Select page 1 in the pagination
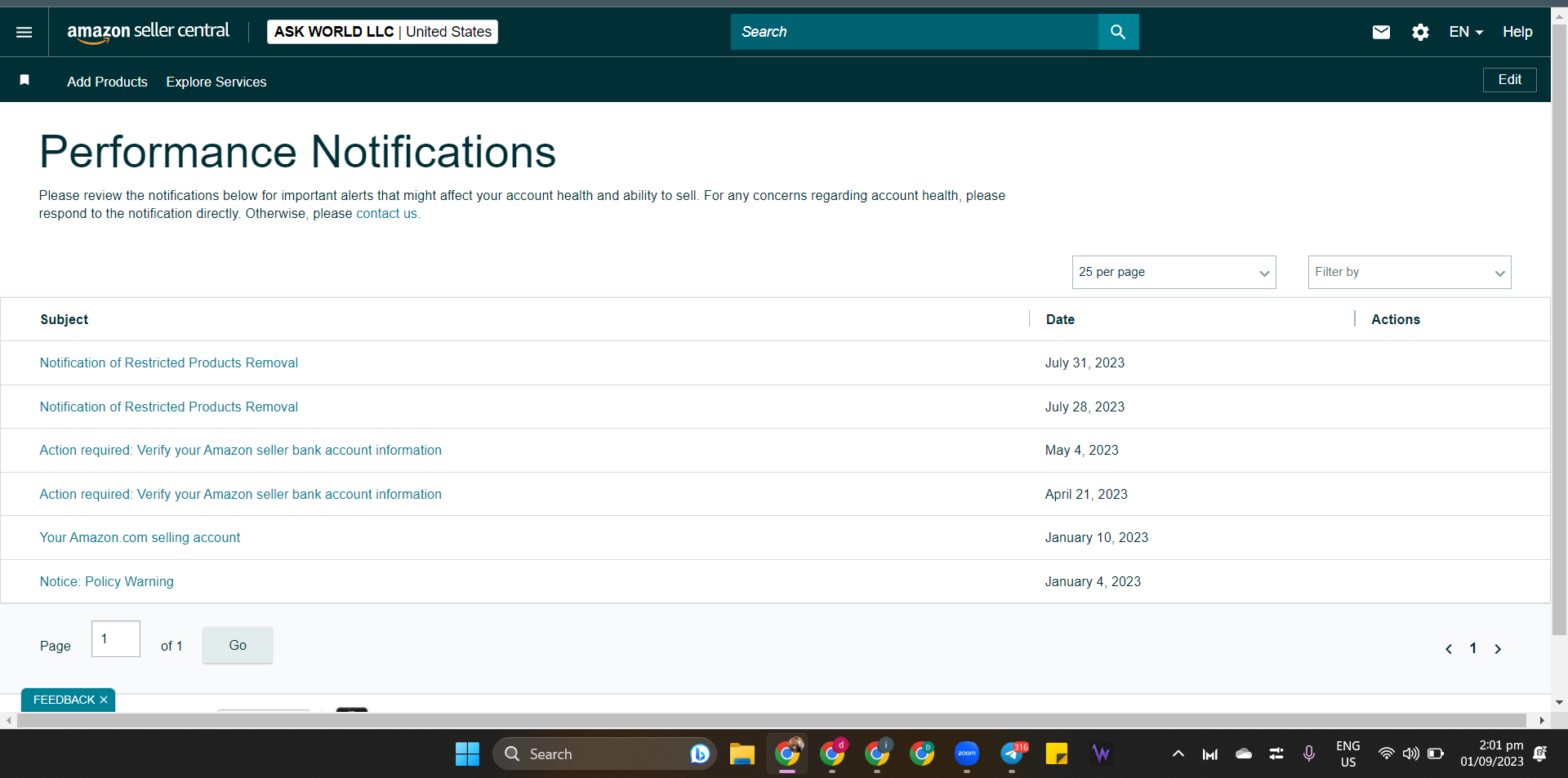The width and height of the screenshot is (1568, 778). click(x=1473, y=649)
